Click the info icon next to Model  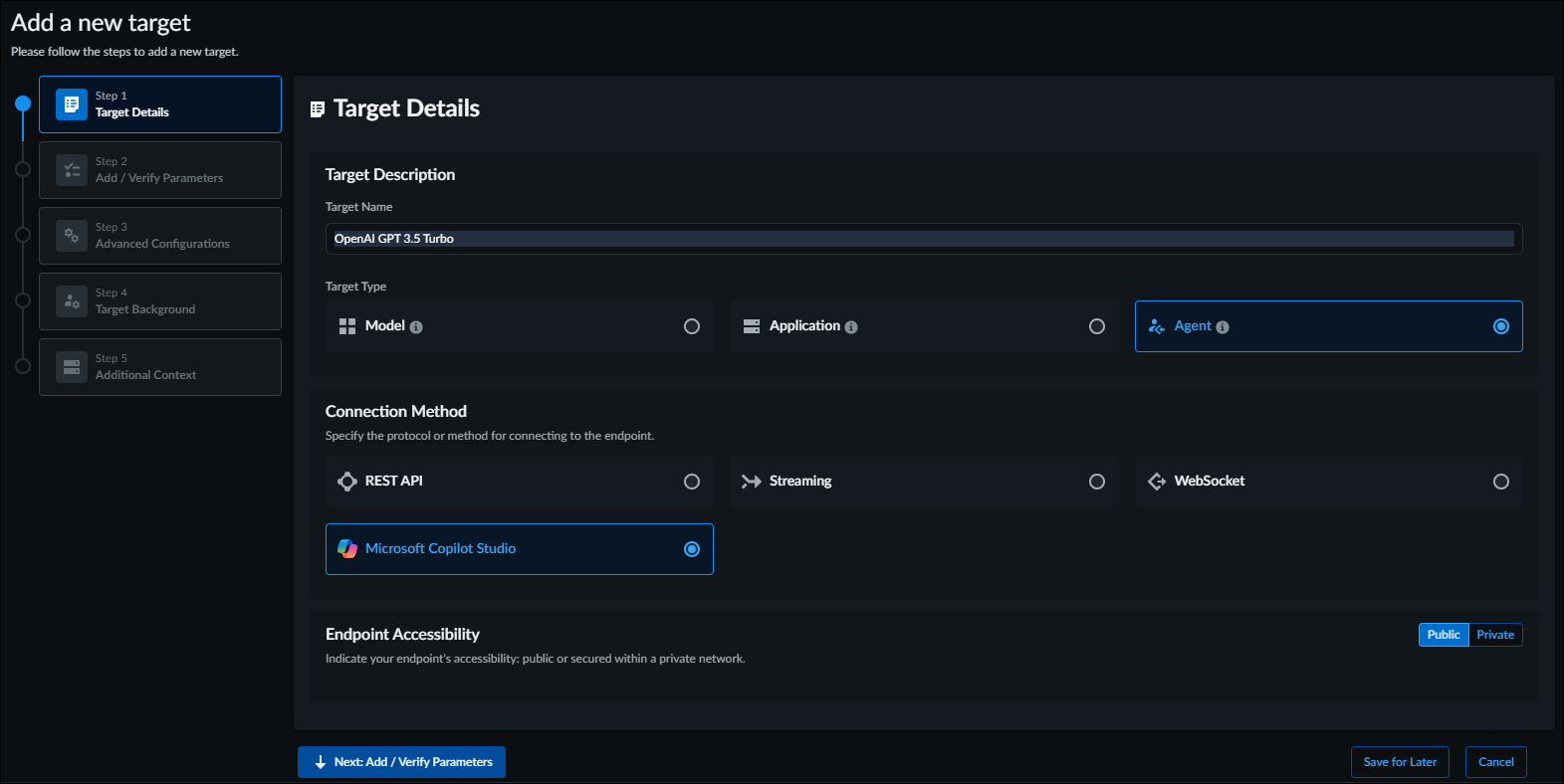click(416, 327)
